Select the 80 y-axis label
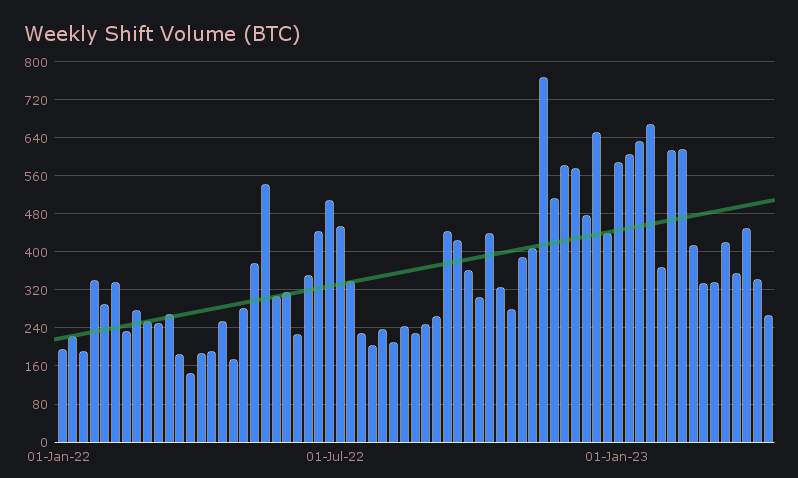Viewport: 798px width, 478px height. coord(39,404)
